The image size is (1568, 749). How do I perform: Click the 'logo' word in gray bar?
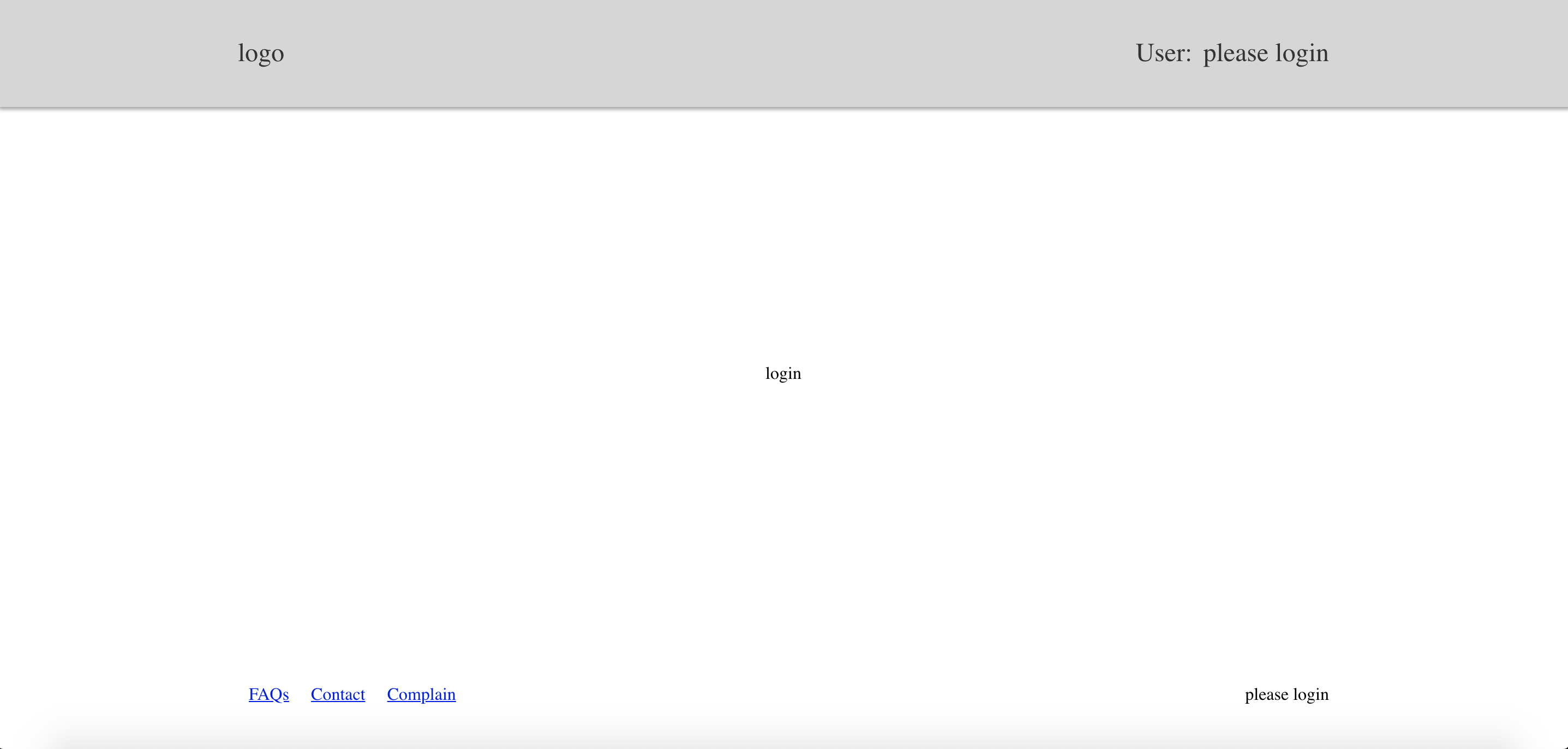tap(261, 53)
